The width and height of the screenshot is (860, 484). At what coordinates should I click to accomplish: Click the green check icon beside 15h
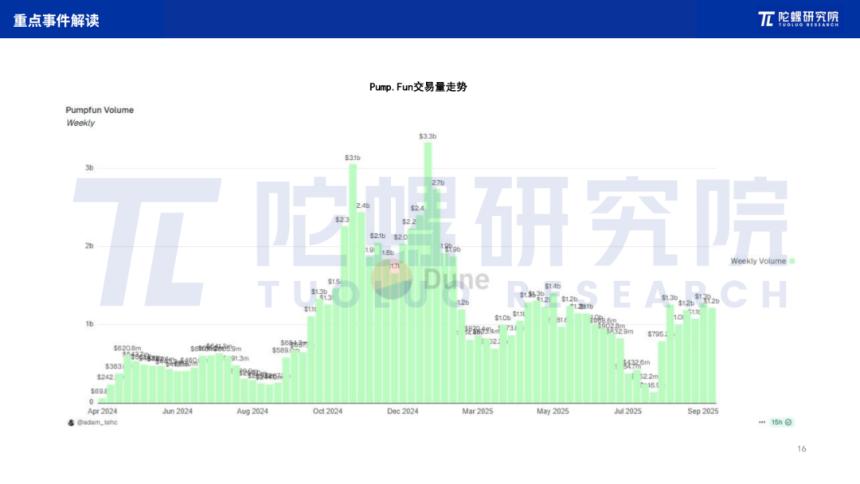pyautogui.click(x=788, y=423)
